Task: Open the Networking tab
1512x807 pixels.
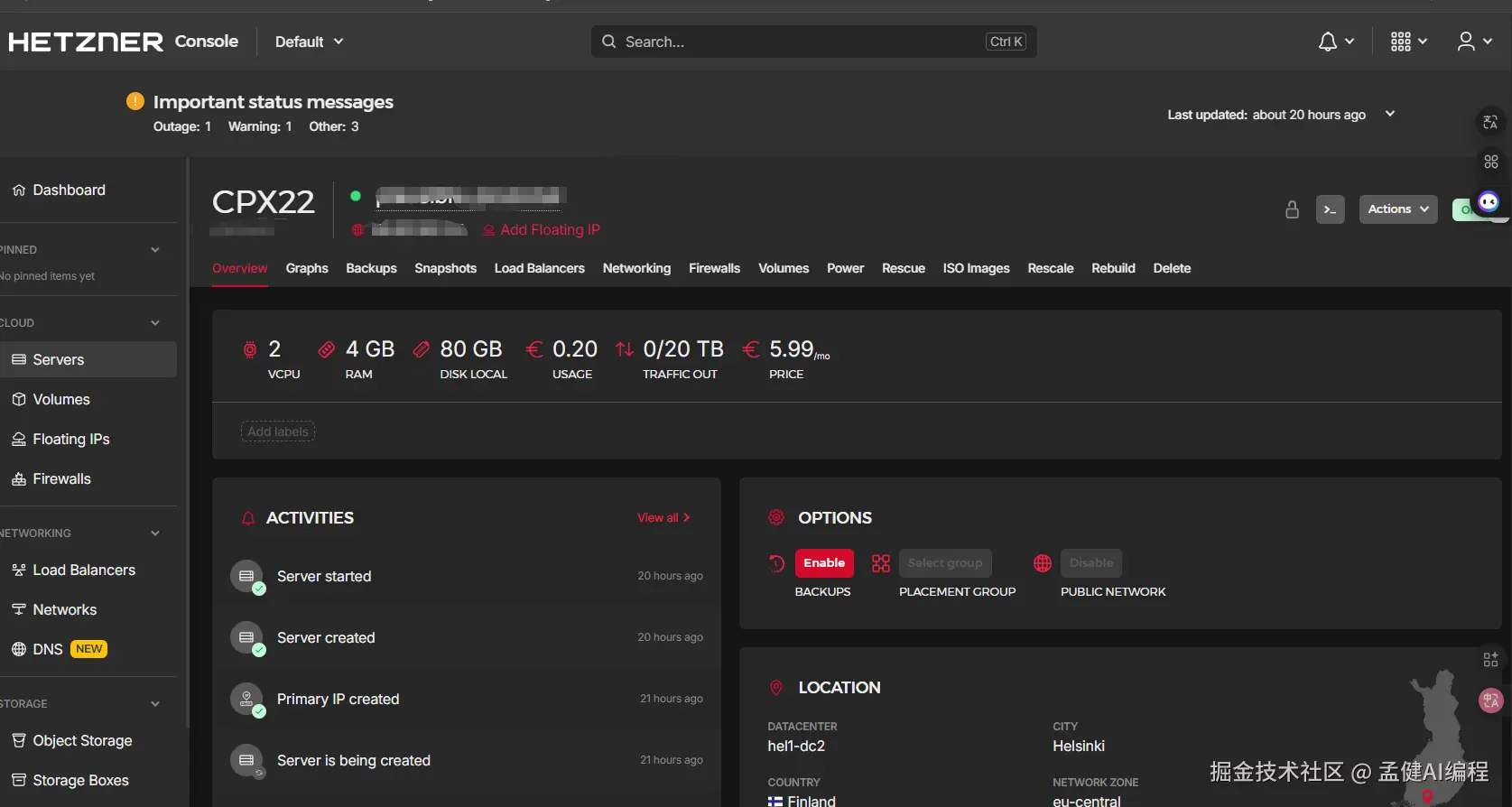Action: (x=636, y=268)
